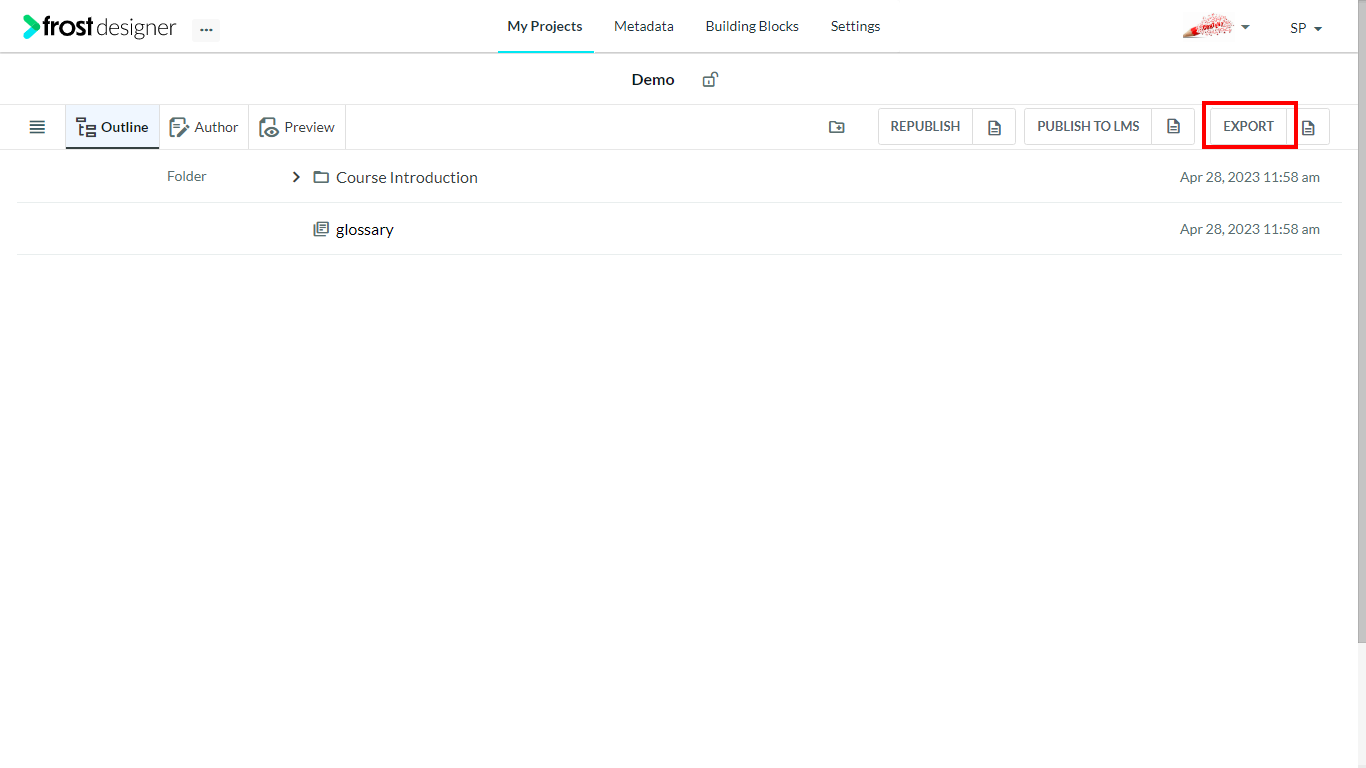The image size is (1366, 768).
Task: Open the document icon beside EXPORT
Action: 1308,127
